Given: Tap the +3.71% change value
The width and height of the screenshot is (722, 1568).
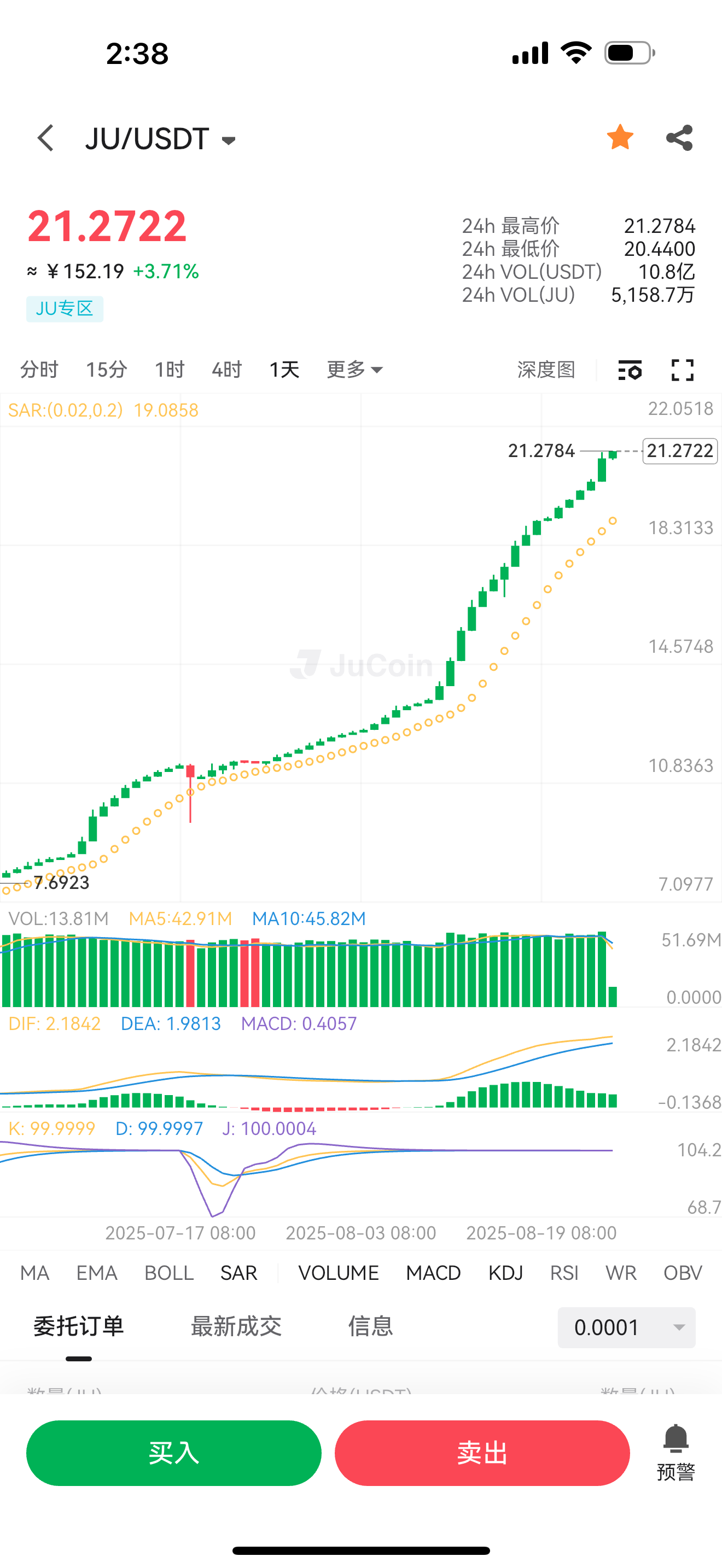Looking at the screenshot, I should [166, 272].
